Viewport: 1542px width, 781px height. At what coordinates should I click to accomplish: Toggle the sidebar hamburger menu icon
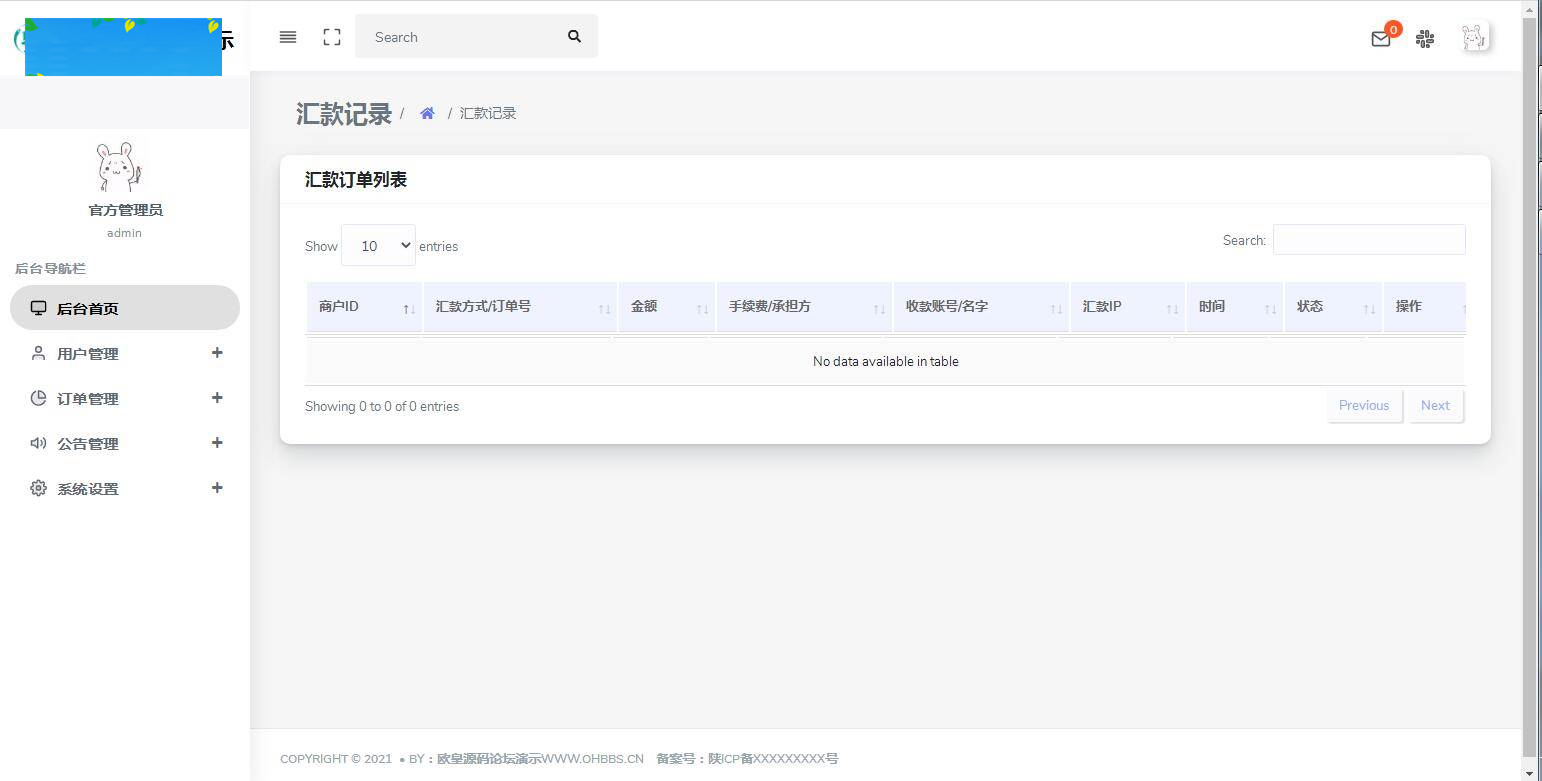coord(287,37)
